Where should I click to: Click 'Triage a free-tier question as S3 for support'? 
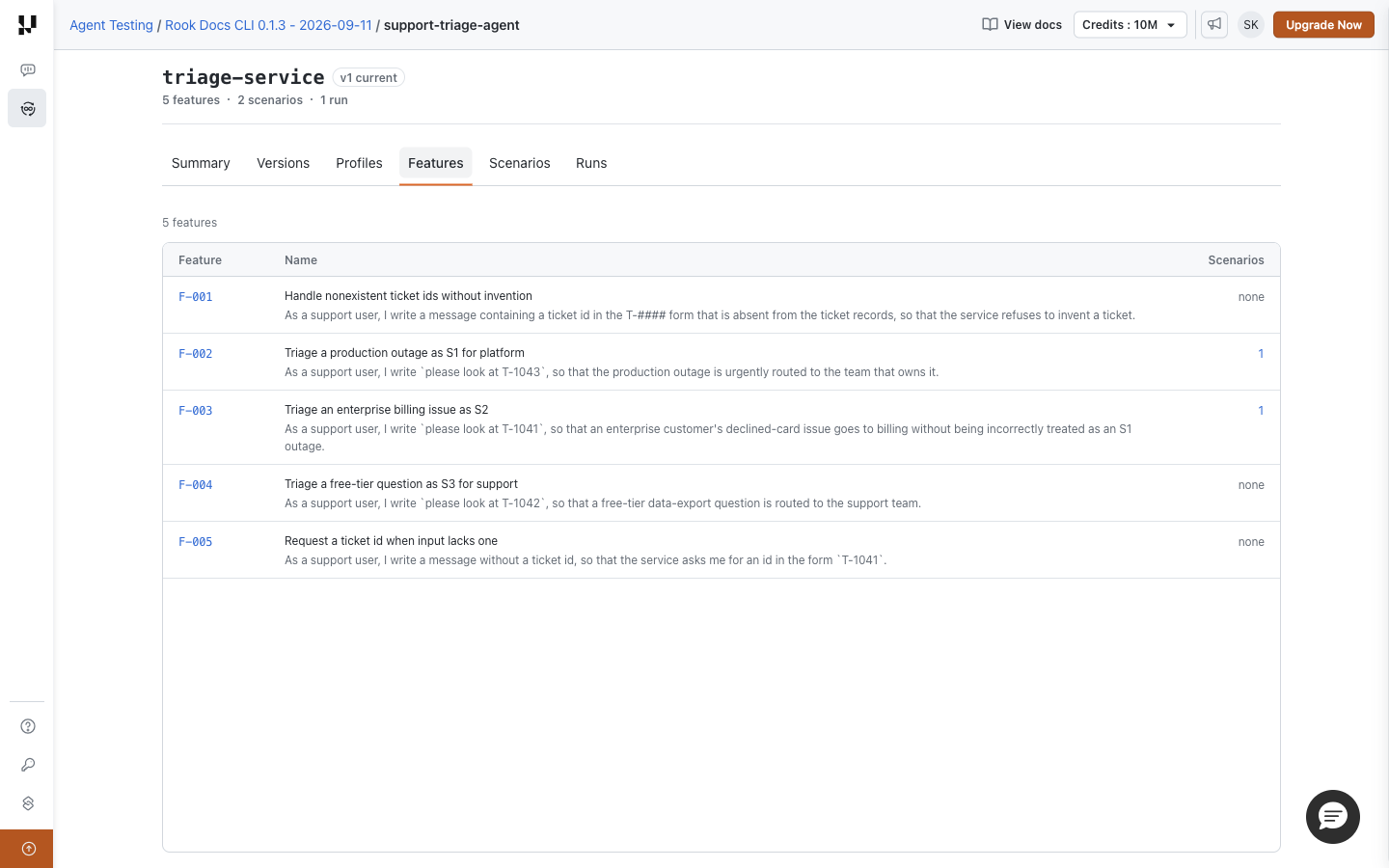coord(401,484)
